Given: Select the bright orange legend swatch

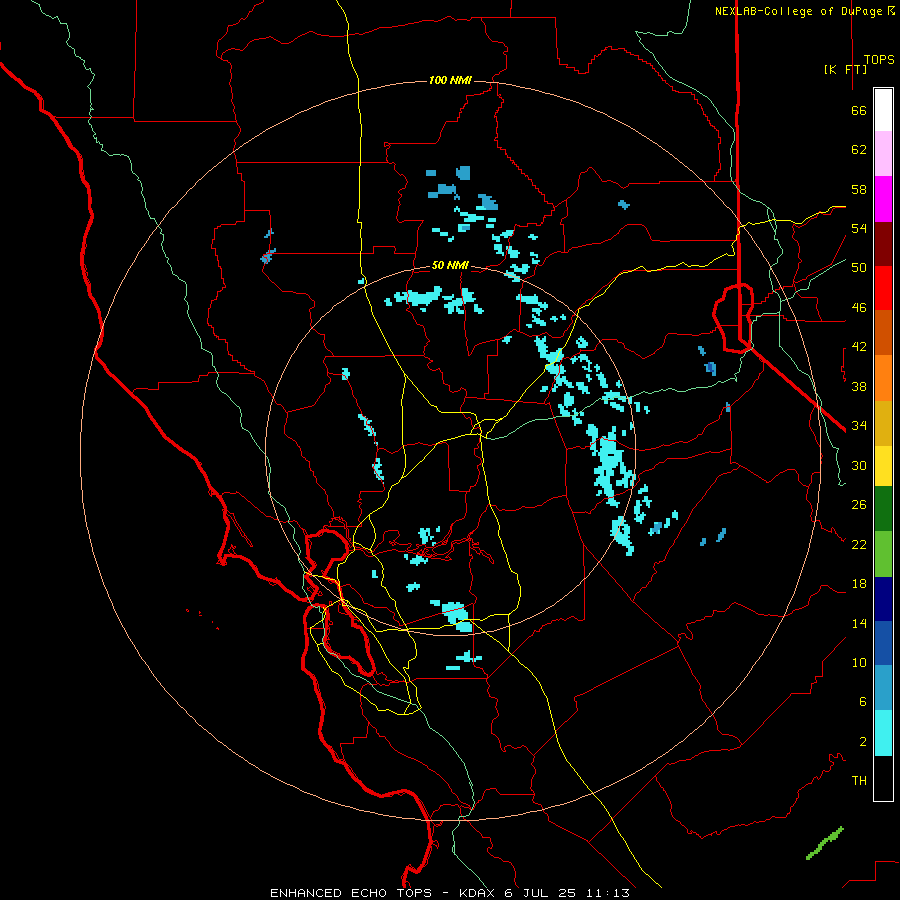Looking at the screenshot, I should pos(883,378).
